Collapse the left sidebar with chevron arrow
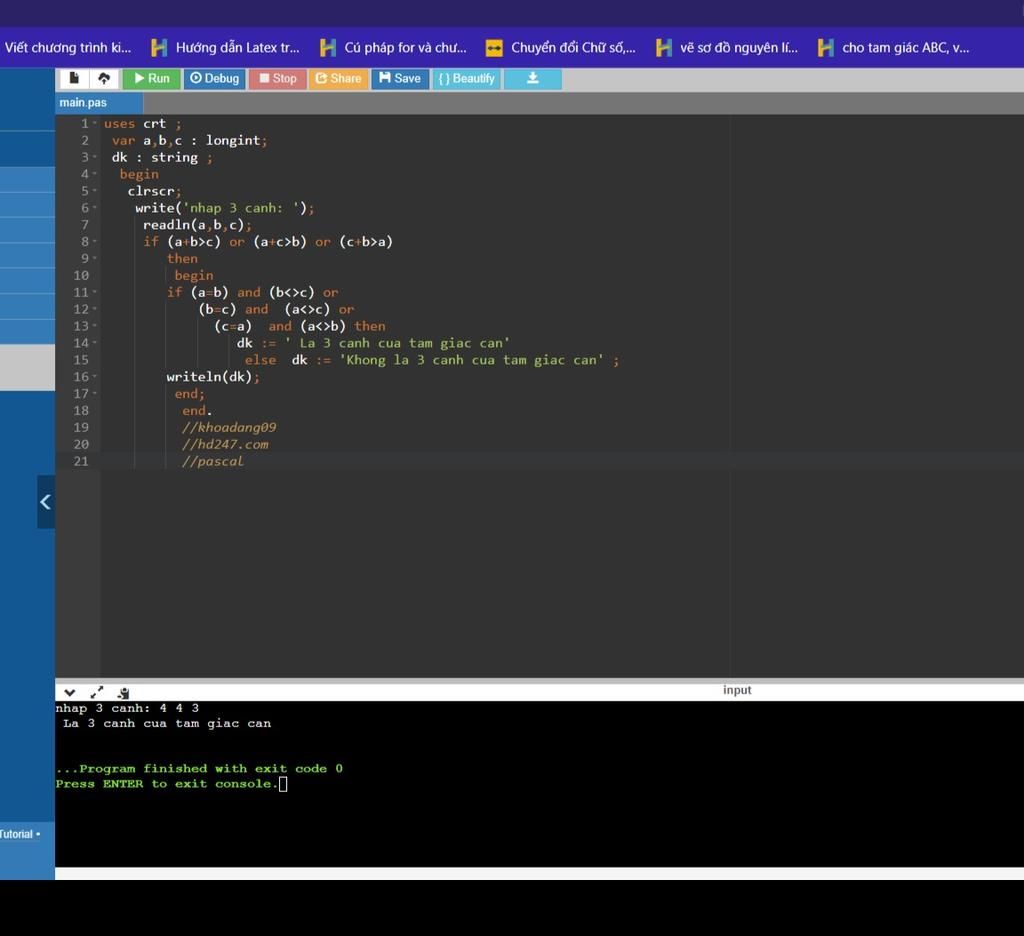This screenshot has width=1024, height=936. click(46, 502)
